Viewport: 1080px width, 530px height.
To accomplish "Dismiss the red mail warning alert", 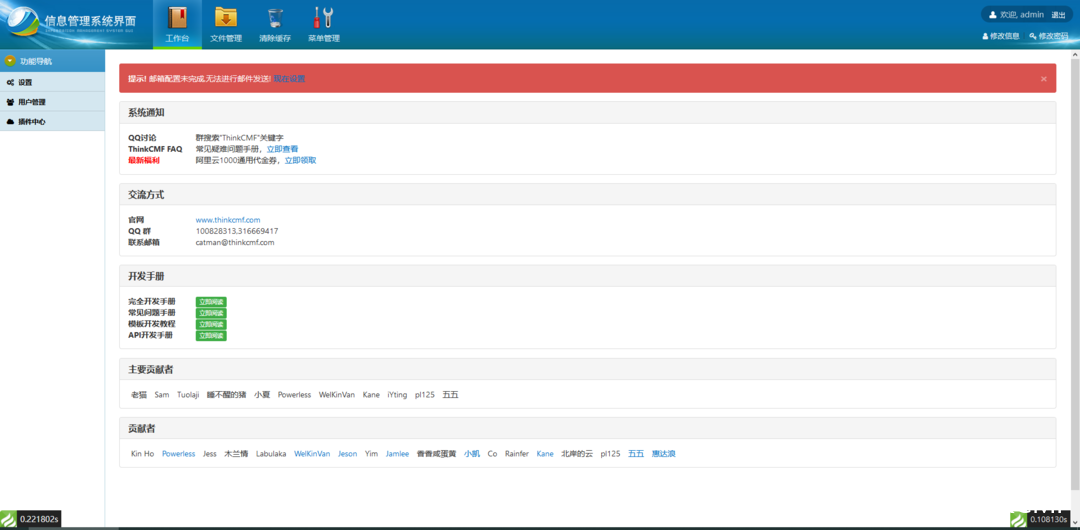I will click(1044, 78).
